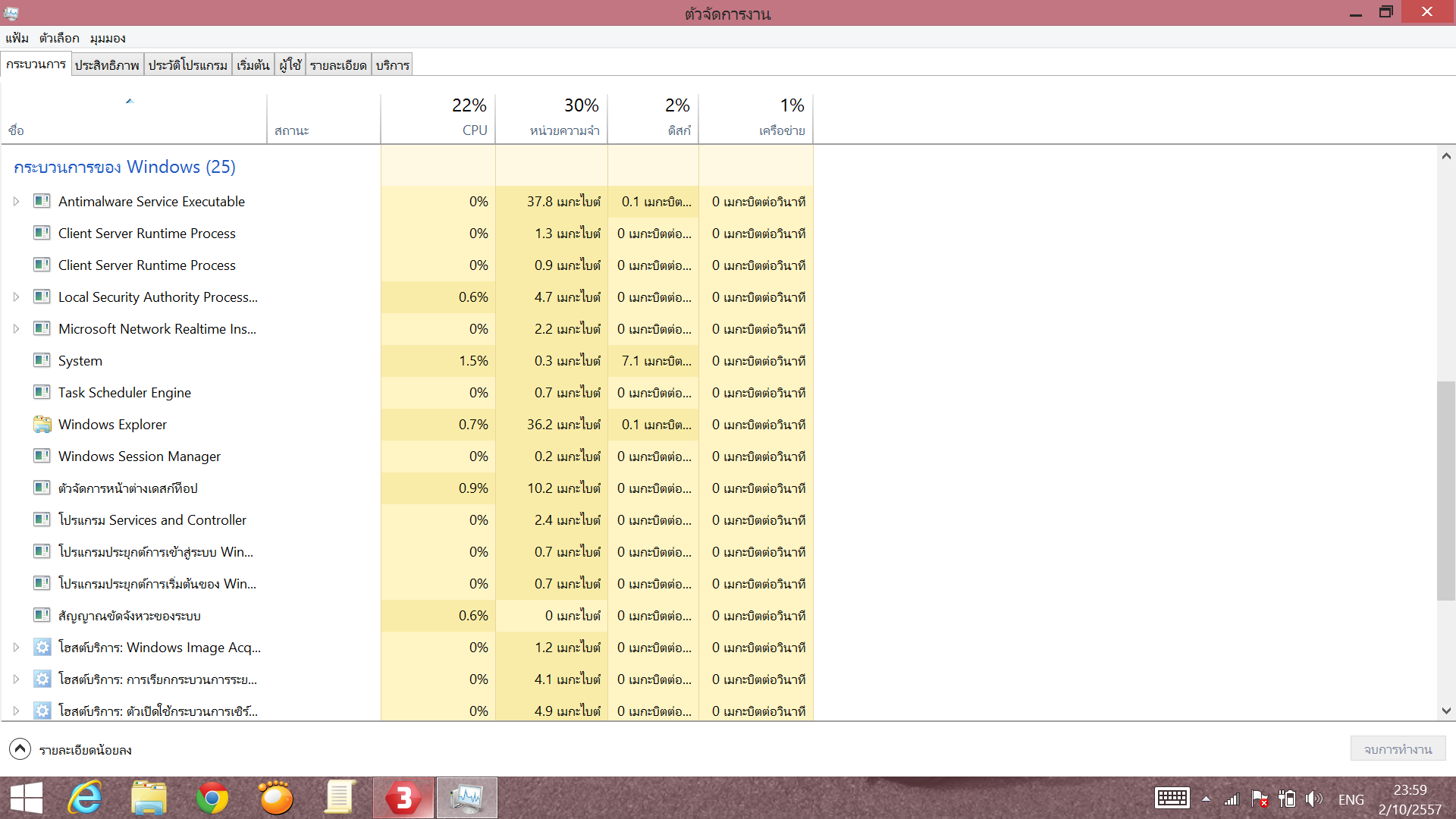Select the โปรแกรมประยุกต์การเริ่มต้นของ Win... row
Viewport: 1456px width, 819px height.
pyautogui.click(x=407, y=583)
